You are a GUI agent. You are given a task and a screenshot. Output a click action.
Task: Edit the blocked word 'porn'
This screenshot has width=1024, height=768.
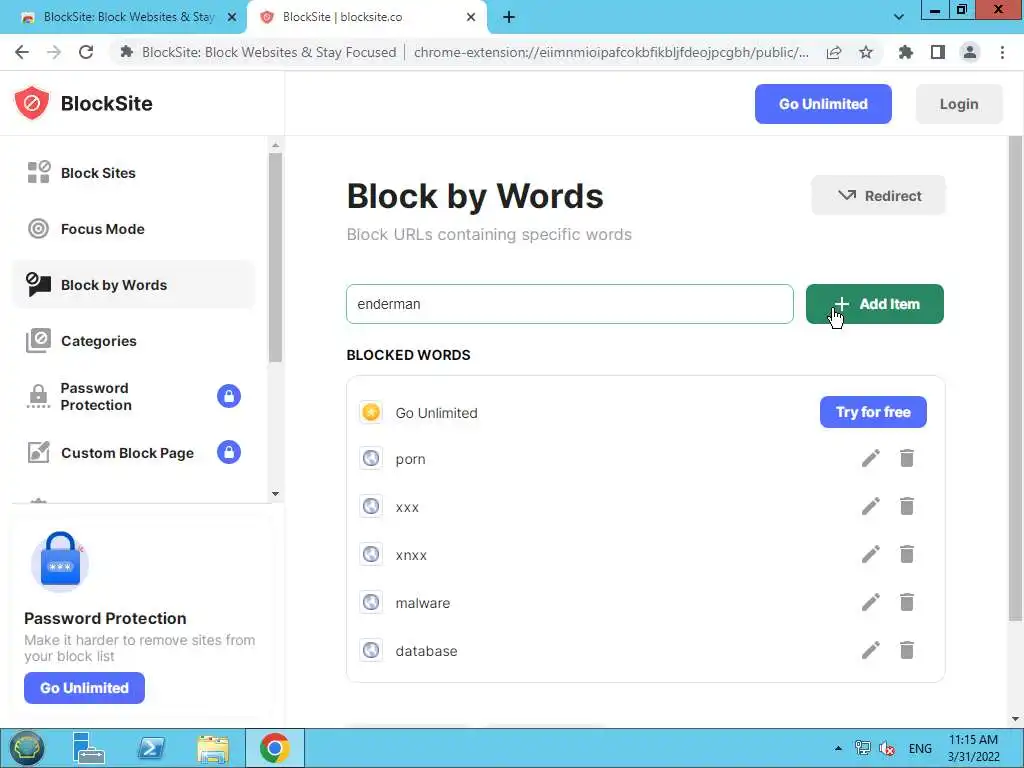[x=871, y=458]
